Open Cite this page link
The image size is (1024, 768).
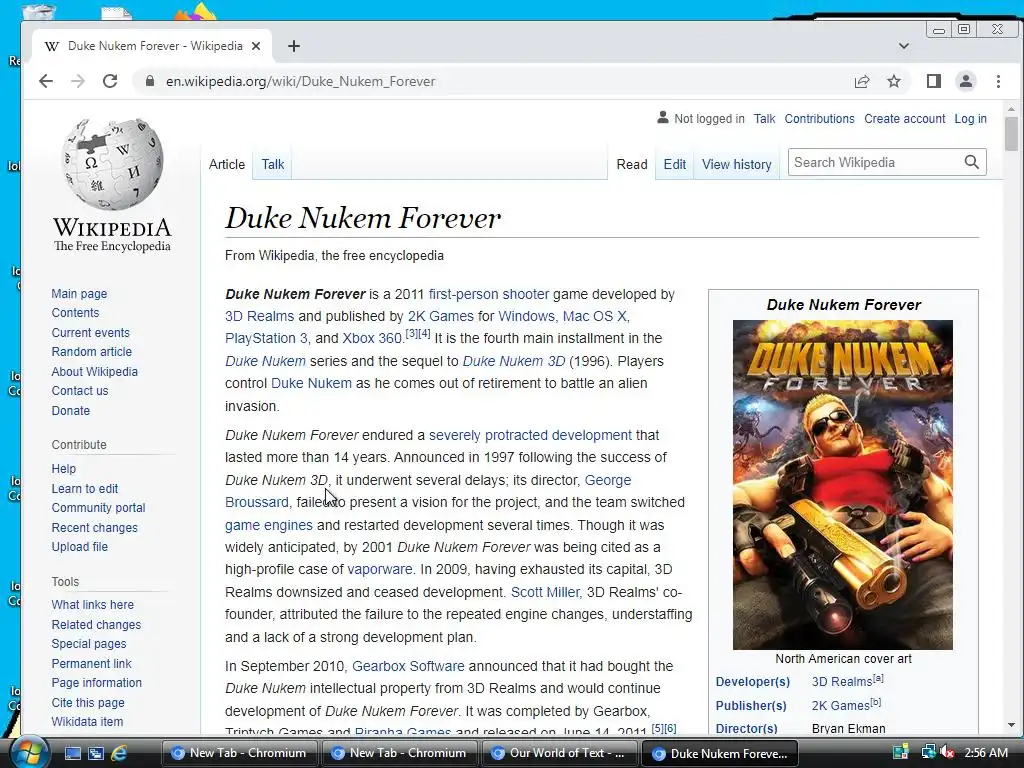click(x=88, y=703)
